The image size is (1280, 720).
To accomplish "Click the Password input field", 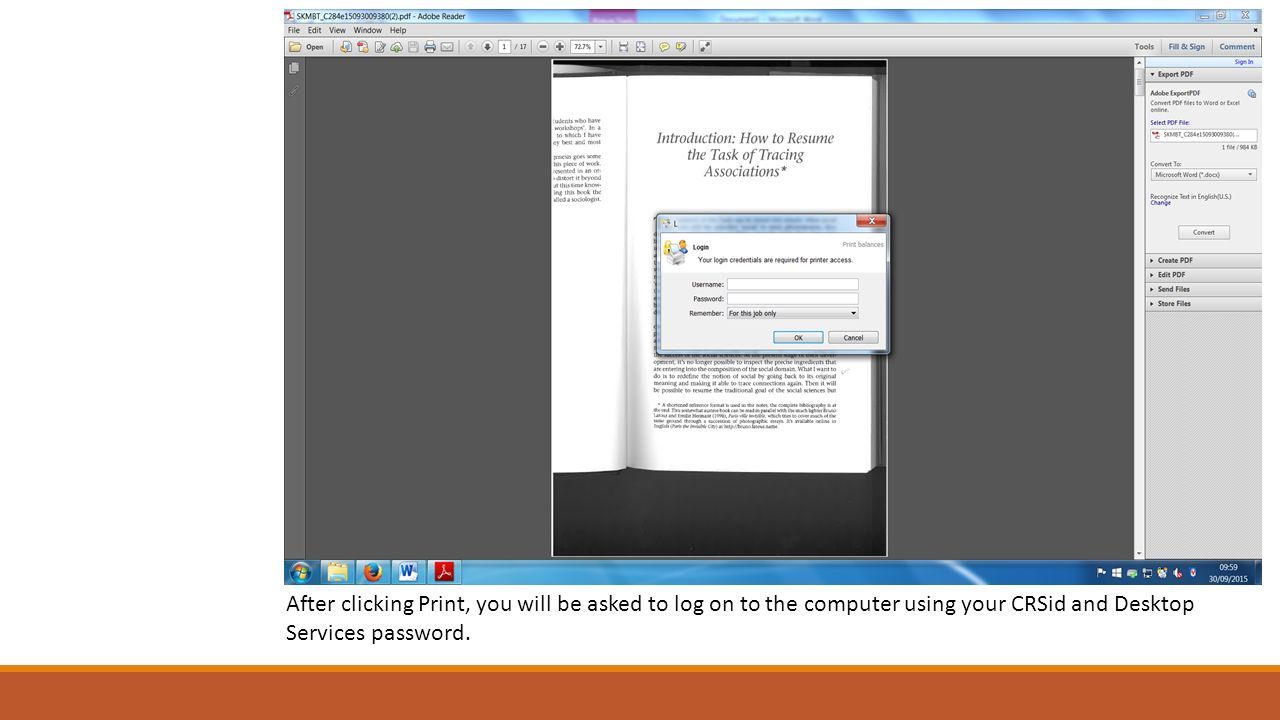I will point(792,298).
